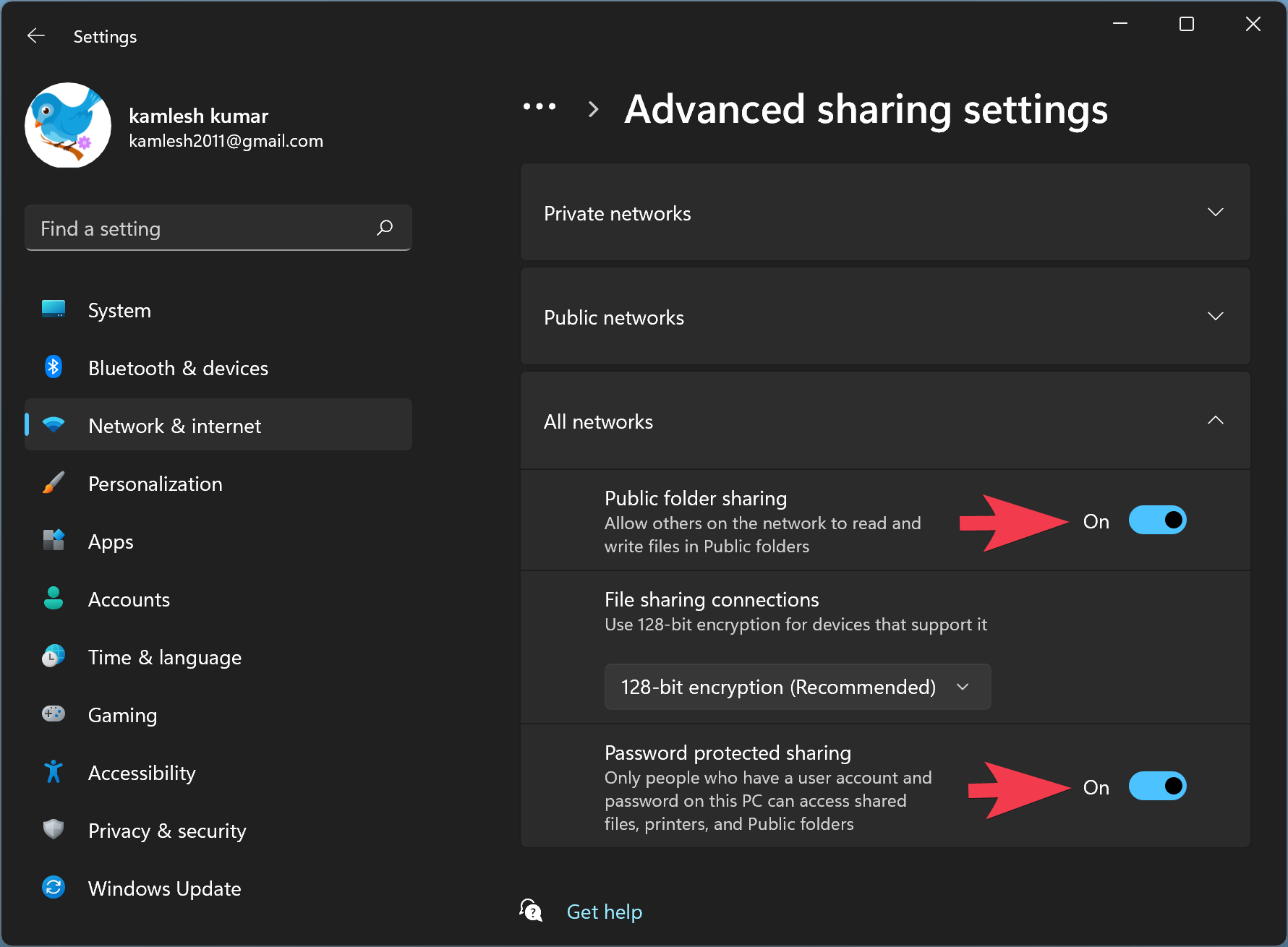Select the Privacy & security shield icon
Image resolution: width=1288 pixels, height=947 pixels.
53,830
